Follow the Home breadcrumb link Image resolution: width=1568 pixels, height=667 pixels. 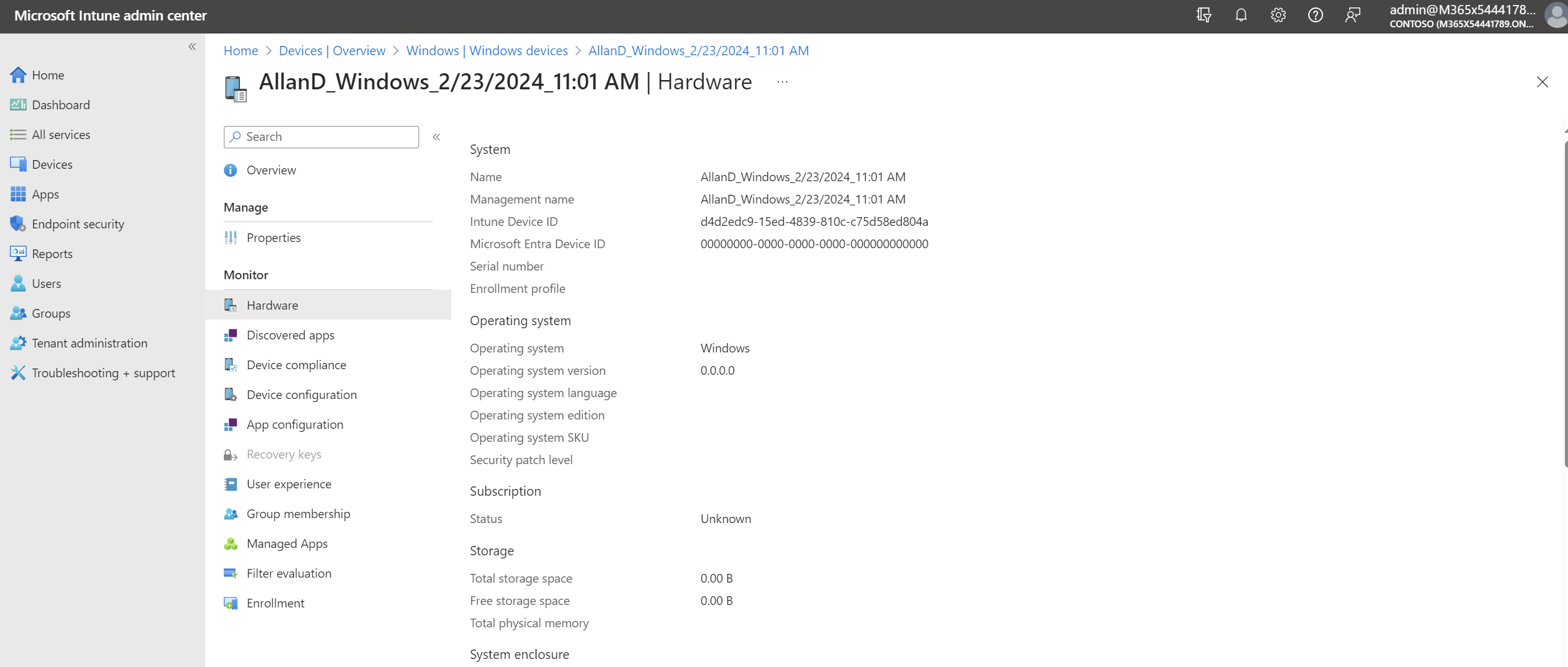pyautogui.click(x=241, y=50)
